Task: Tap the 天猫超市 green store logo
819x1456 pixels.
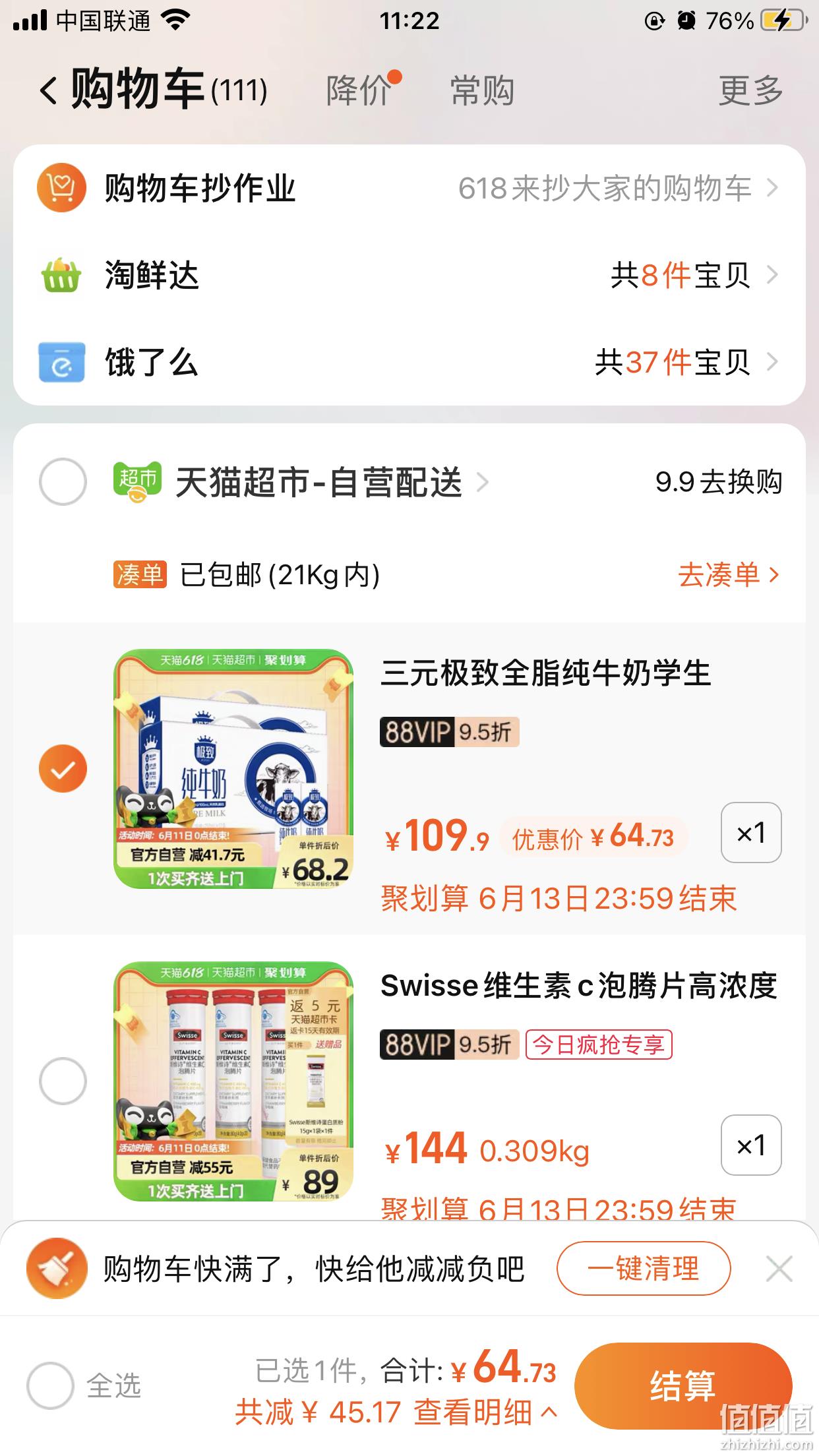Action: [137, 481]
